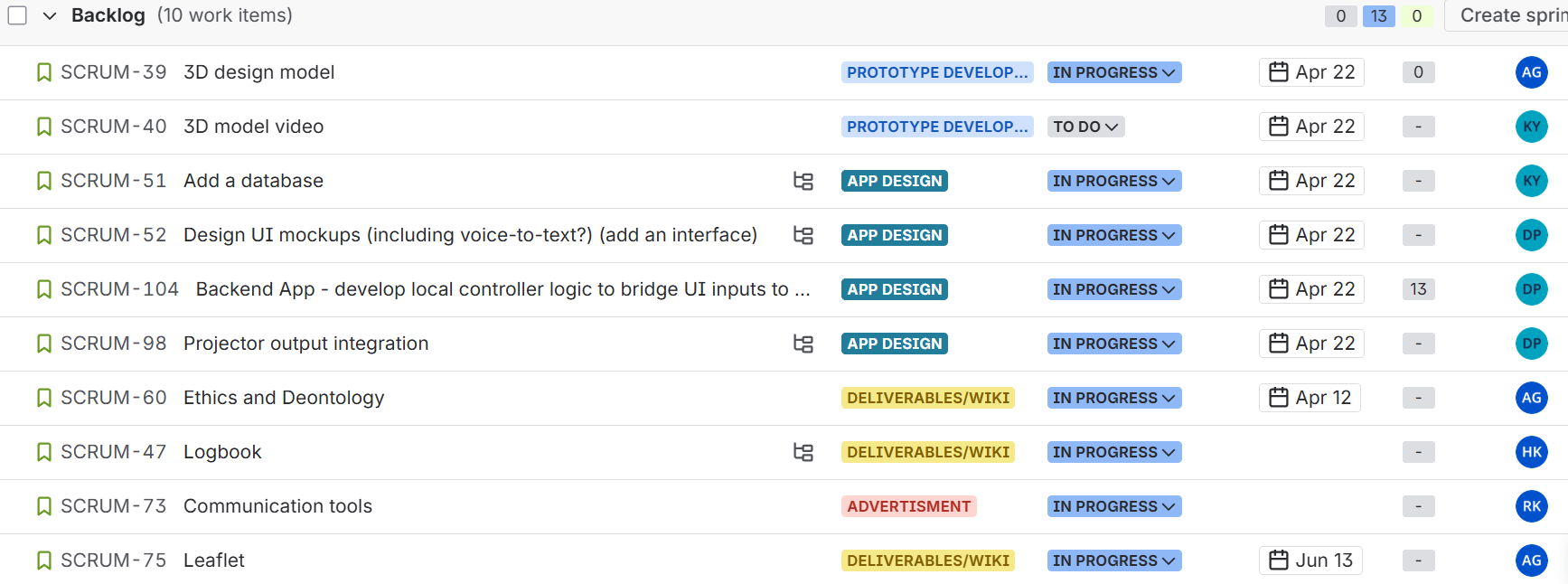The height and width of the screenshot is (584, 1568).
Task: Click the story bookmark icon for SCRUM-39
Action: 43,72
